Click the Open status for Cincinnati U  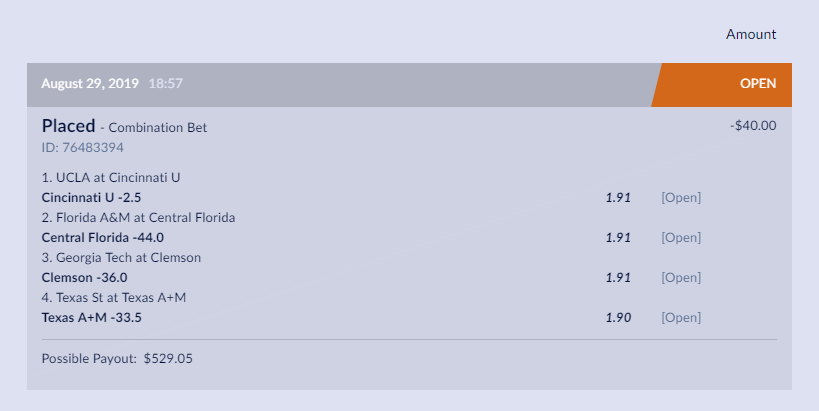(x=681, y=197)
